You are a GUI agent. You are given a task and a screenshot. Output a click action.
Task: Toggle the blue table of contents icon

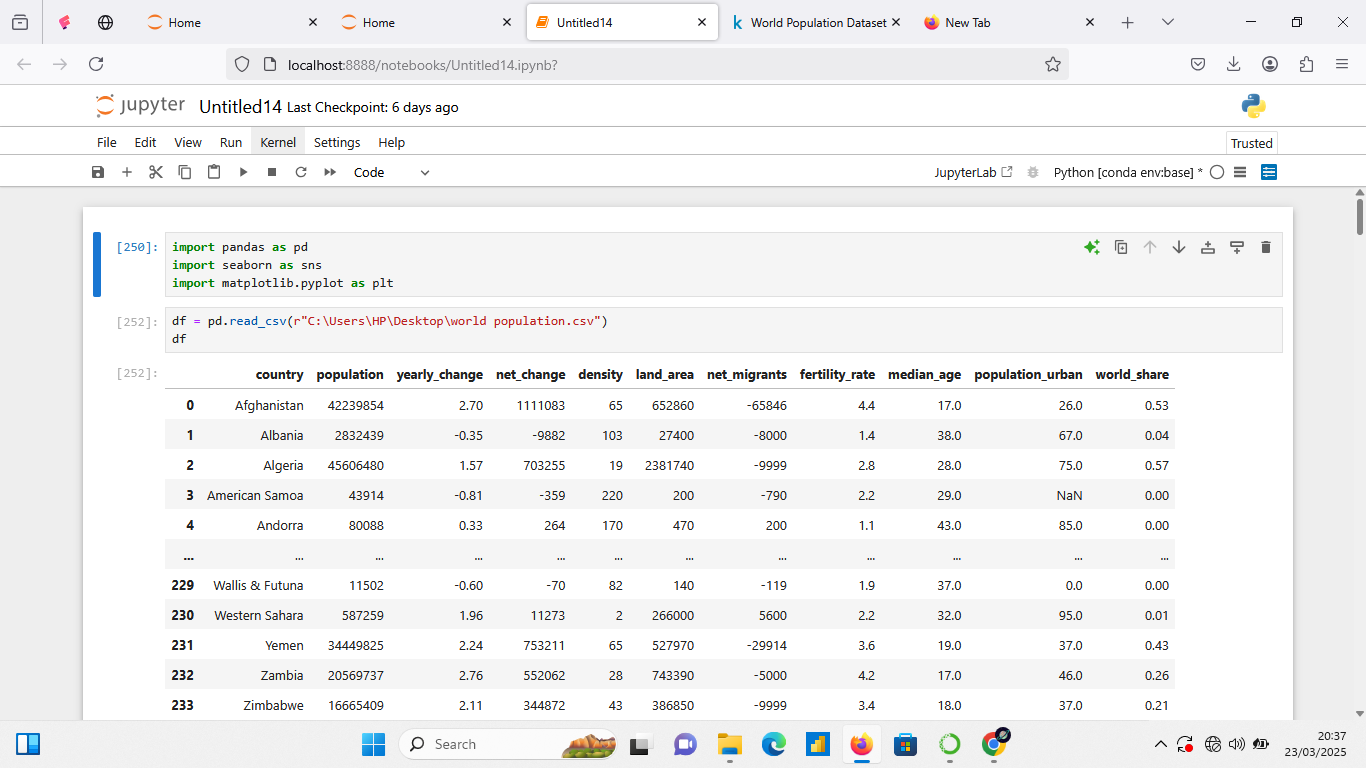pyautogui.click(x=1269, y=172)
